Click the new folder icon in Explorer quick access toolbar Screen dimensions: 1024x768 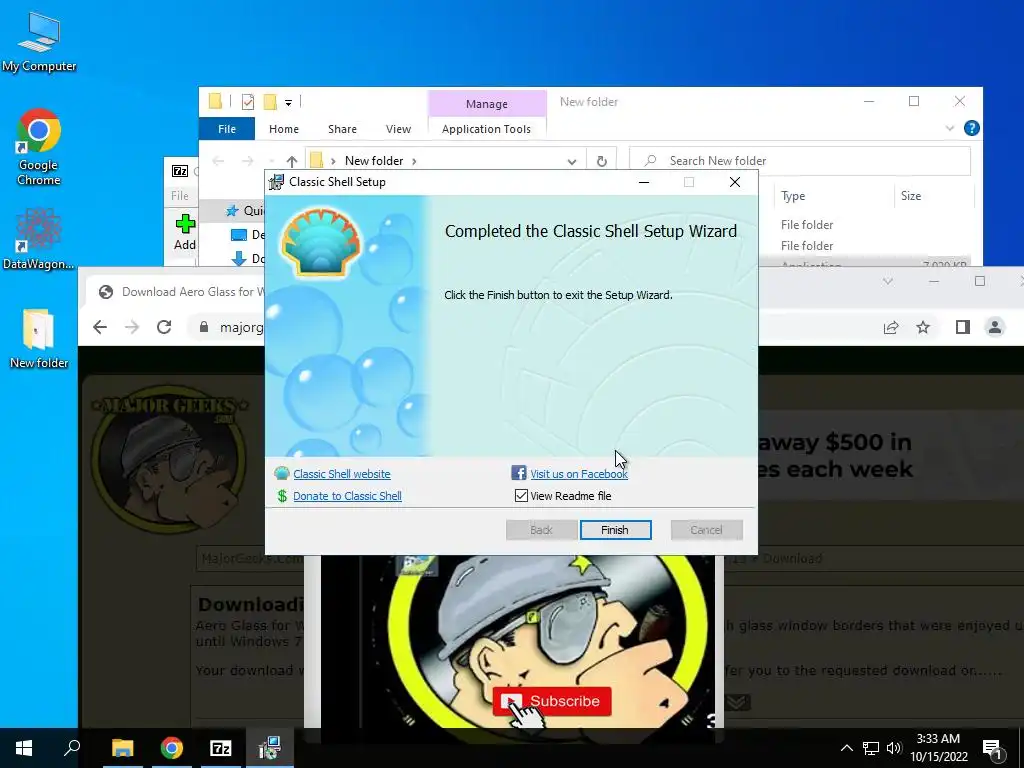(270, 102)
